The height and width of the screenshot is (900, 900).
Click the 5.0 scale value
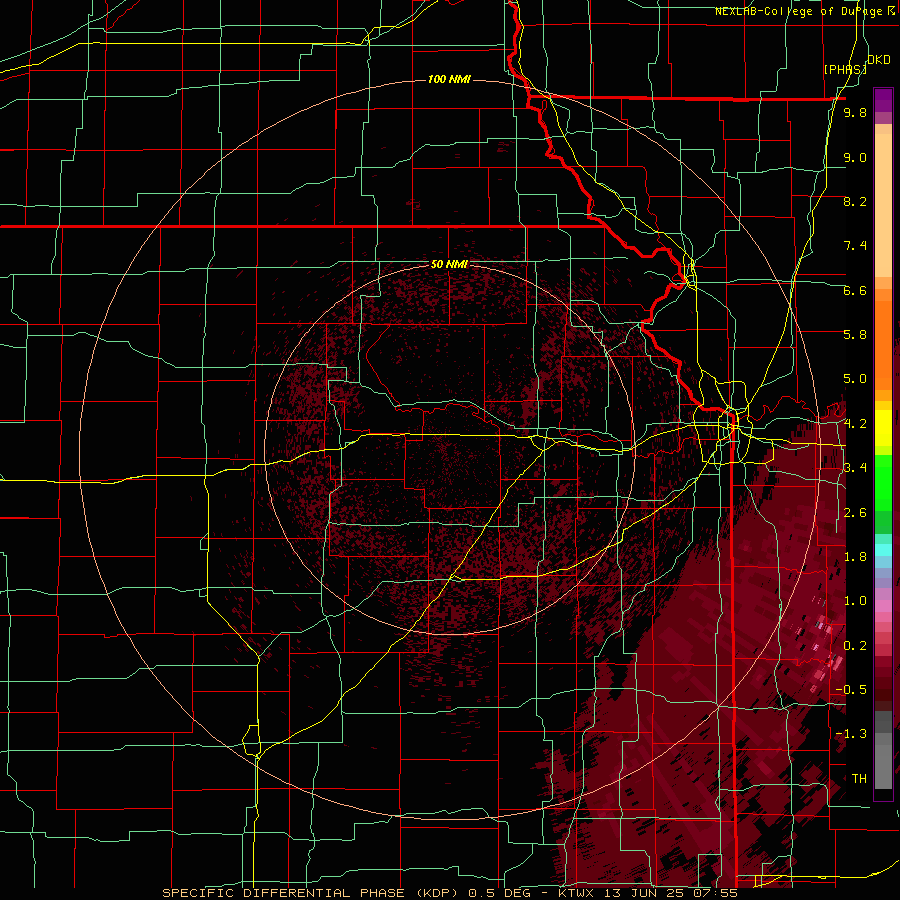click(855, 379)
